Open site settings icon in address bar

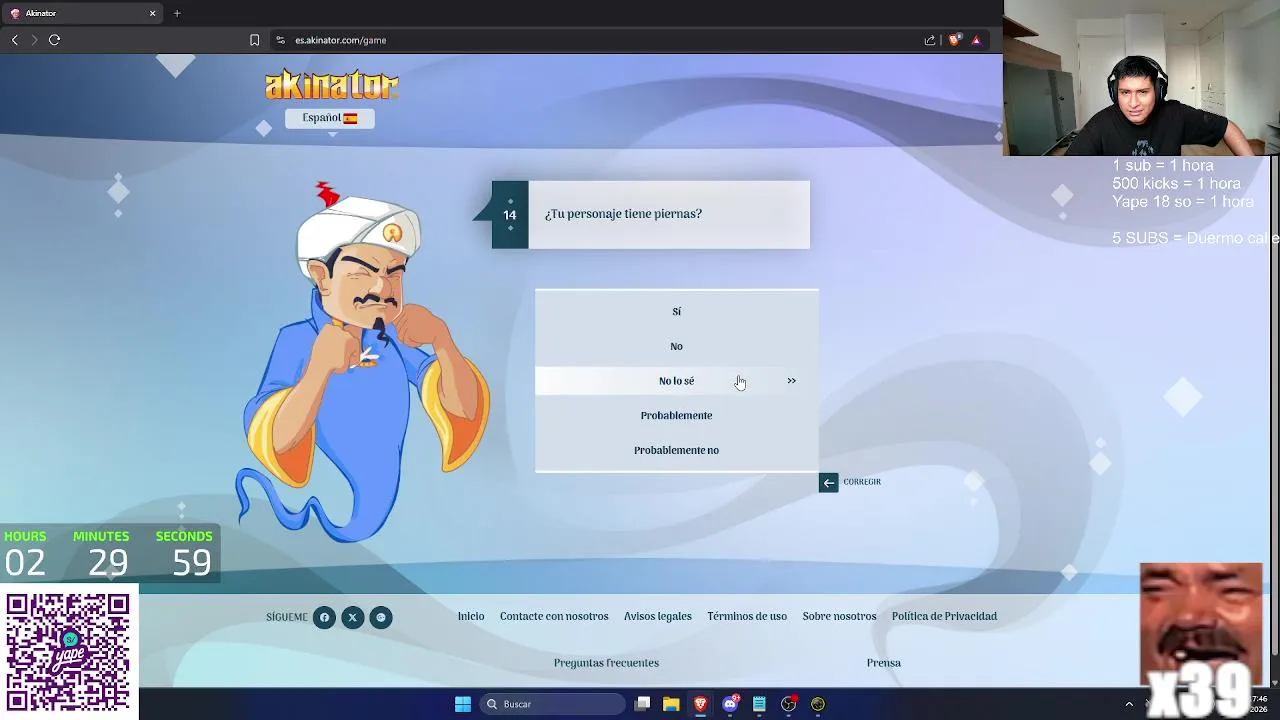tap(281, 40)
